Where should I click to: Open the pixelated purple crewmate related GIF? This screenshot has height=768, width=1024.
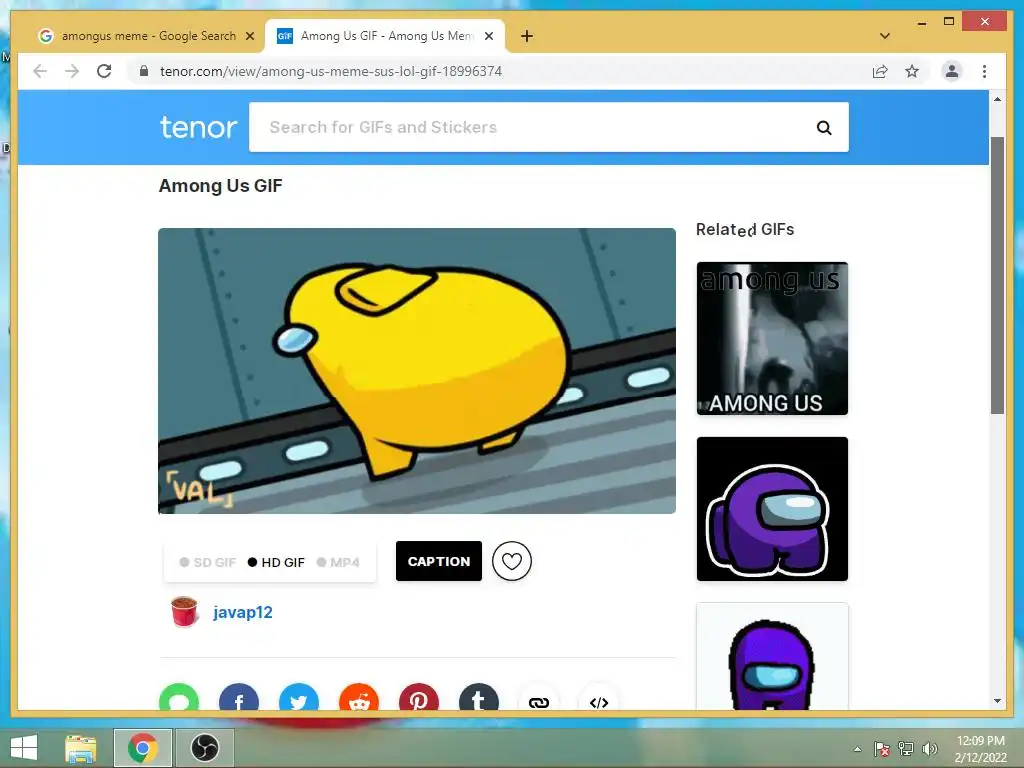[772, 656]
